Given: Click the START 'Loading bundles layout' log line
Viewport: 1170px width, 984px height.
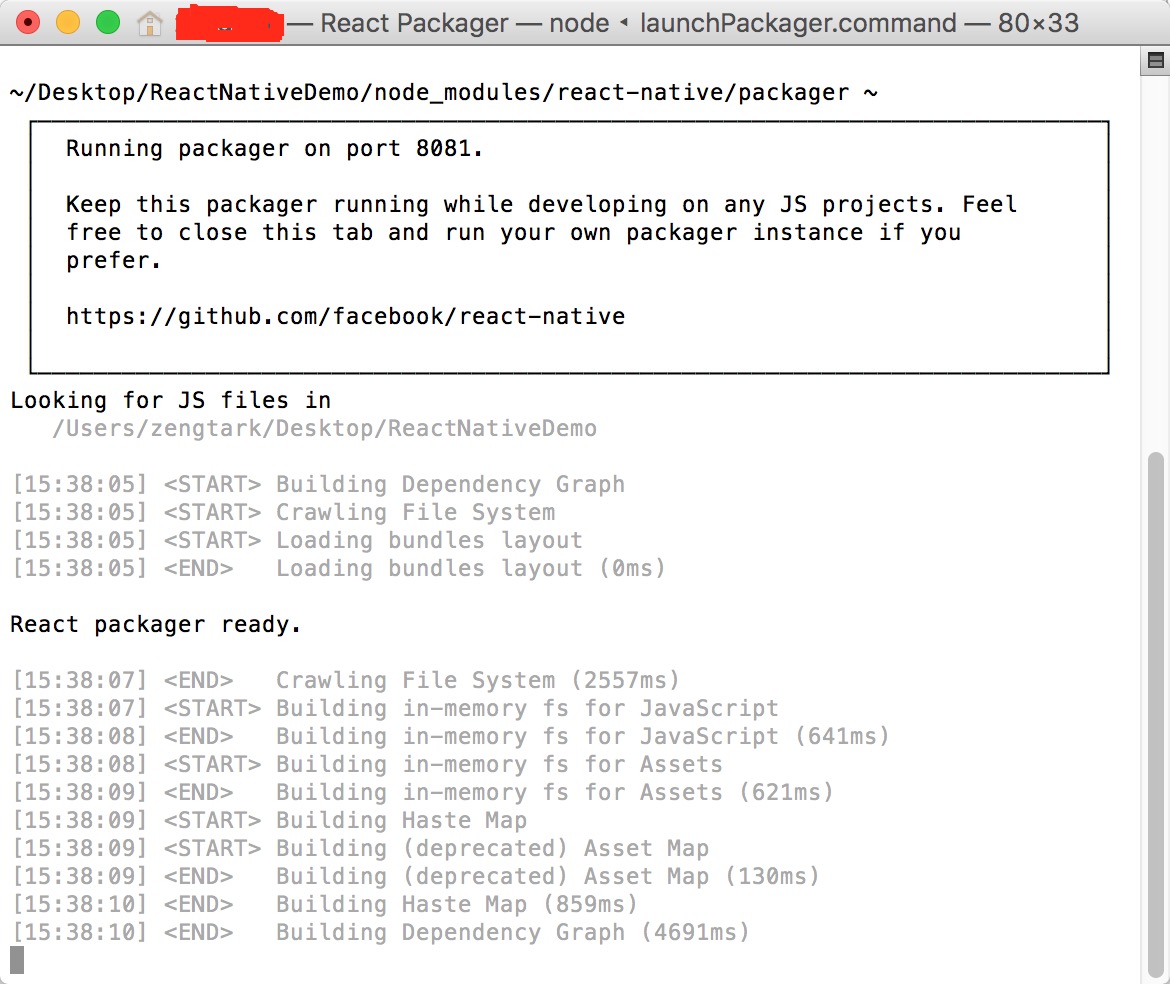Looking at the screenshot, I should (297, 540).
